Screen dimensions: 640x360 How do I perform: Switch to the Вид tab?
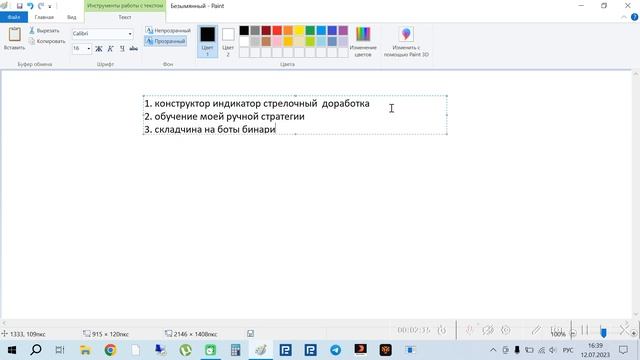71,17
